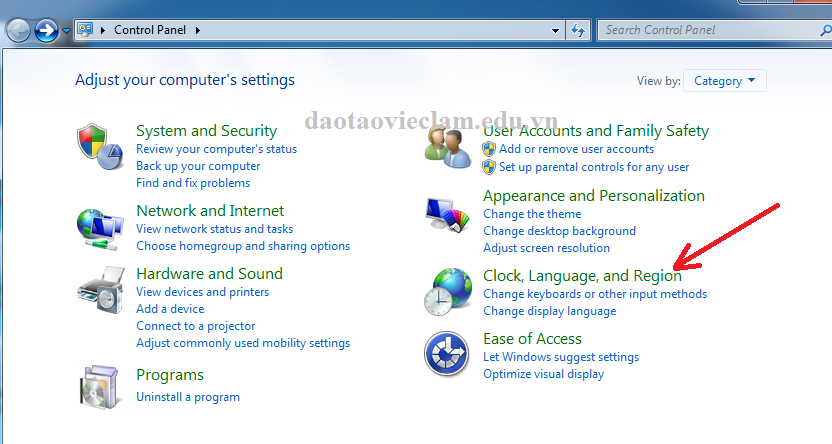Viewport: 832px width, 444px height.
Task: Click the Hardware and Sound printer icon
Action: click(101, 291)
